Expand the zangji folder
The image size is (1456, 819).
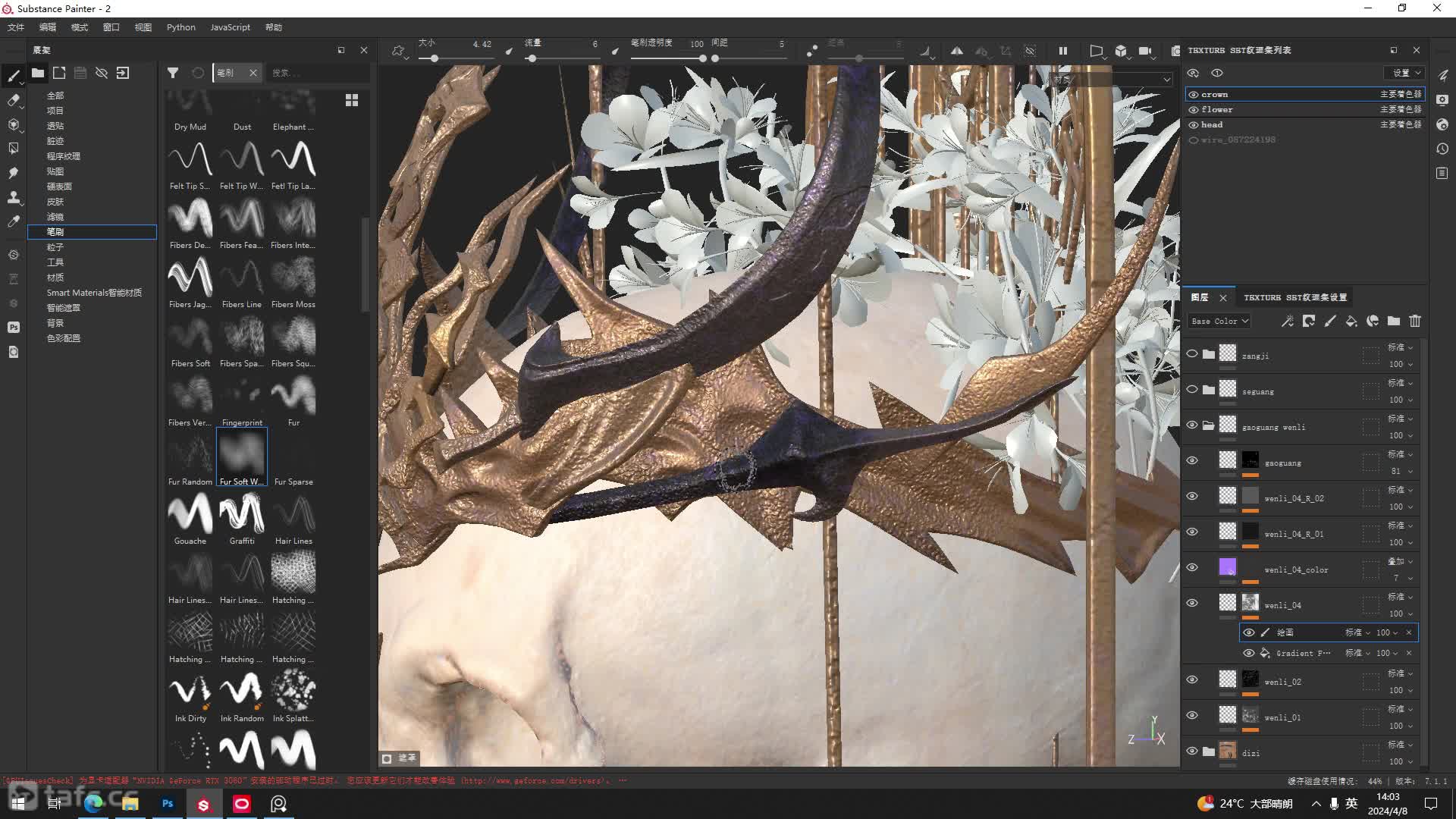[1209, 354]
